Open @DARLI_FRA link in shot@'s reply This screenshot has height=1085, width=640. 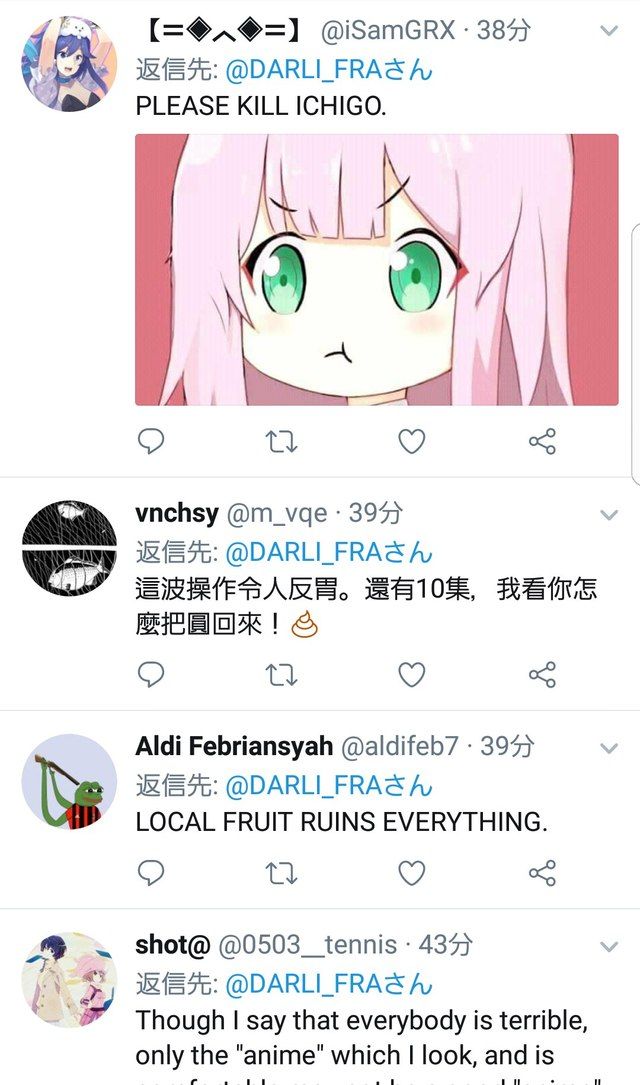tap(329, 984)
